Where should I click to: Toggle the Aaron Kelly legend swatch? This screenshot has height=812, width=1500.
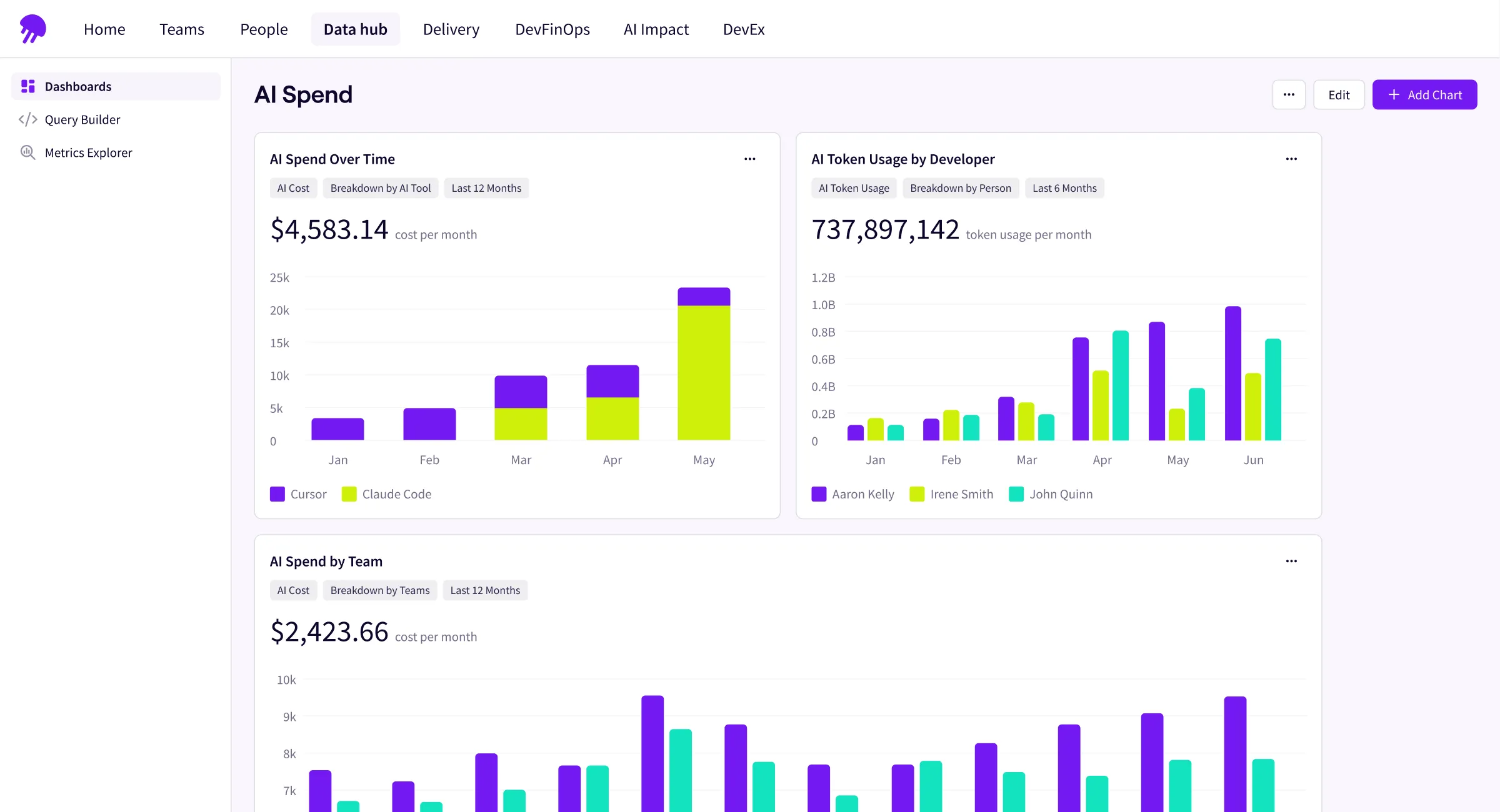tap(819, 494)
